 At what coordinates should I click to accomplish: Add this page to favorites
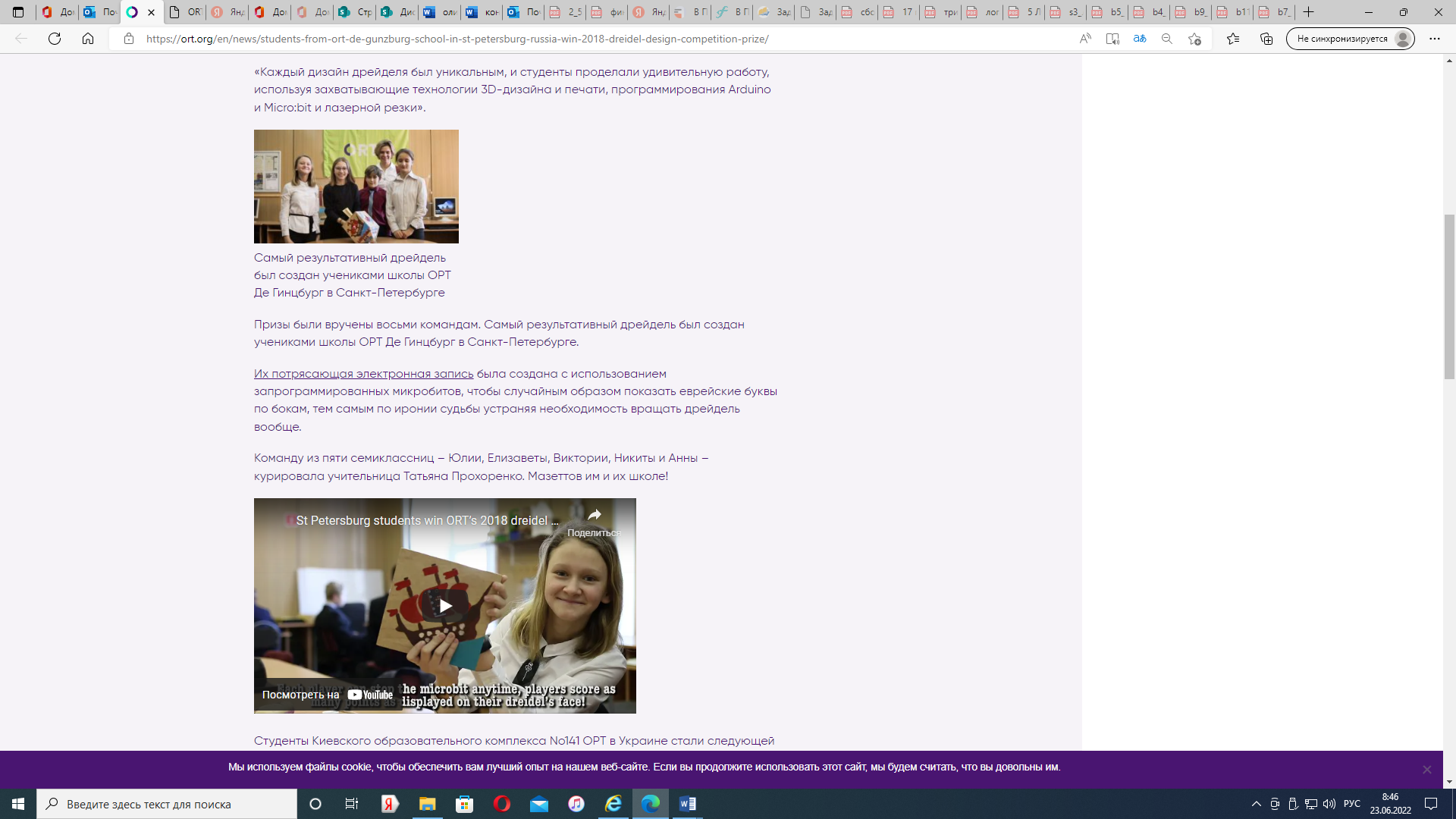pyautogui.click(x=1195, y=39)
